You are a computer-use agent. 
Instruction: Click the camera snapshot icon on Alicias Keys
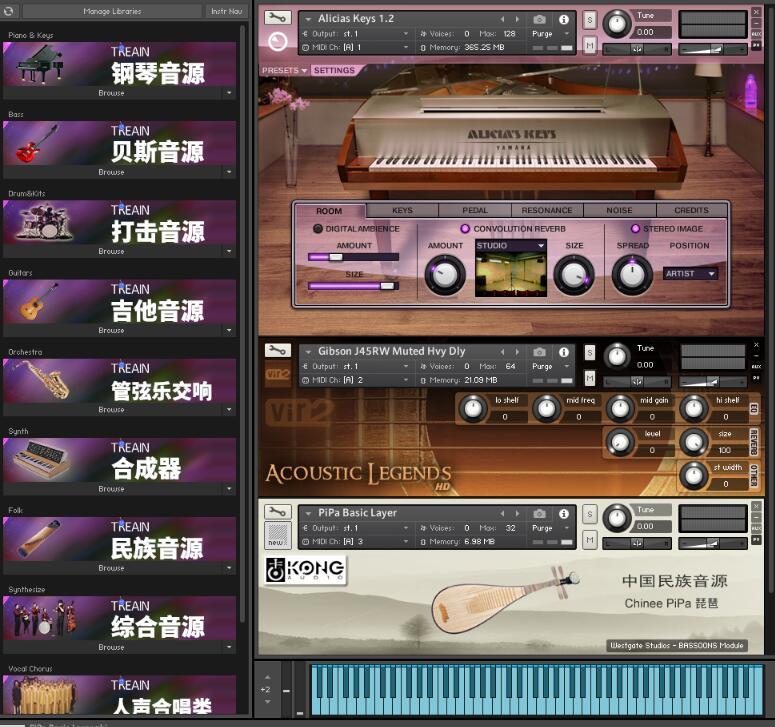click(x=540, y=19)
